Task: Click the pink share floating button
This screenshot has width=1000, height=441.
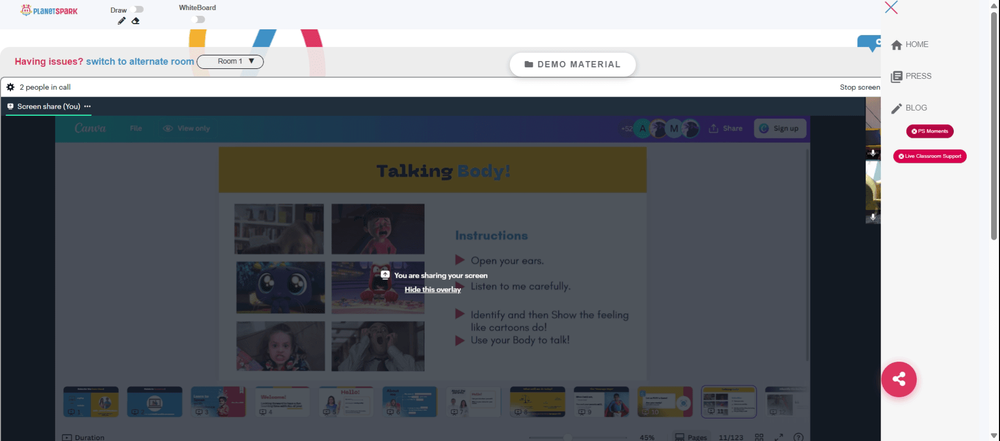Action: pos(899,379)
